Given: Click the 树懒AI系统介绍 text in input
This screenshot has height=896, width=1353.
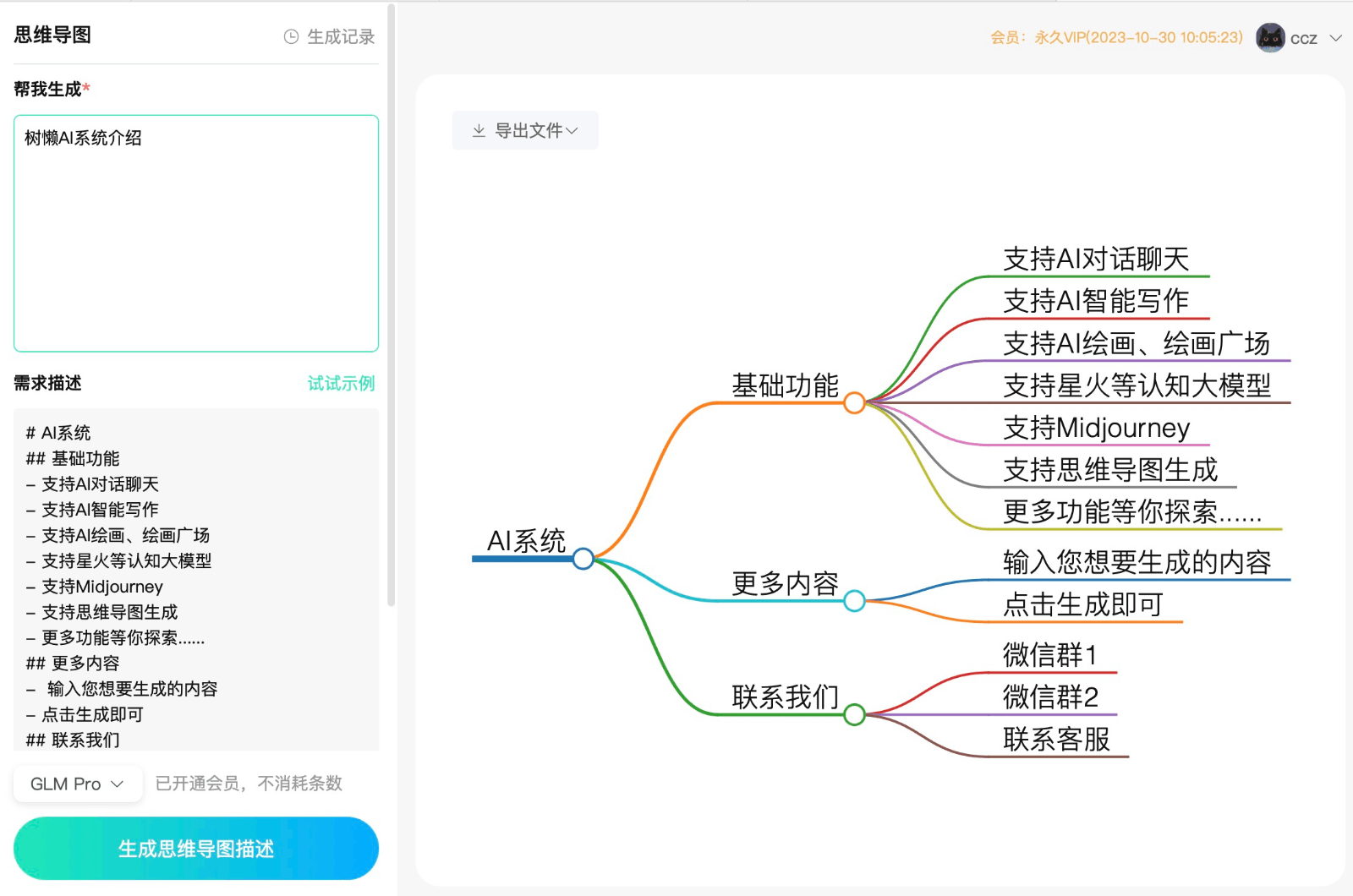Looking at the screenshot, I should click(x=83, y=138).
